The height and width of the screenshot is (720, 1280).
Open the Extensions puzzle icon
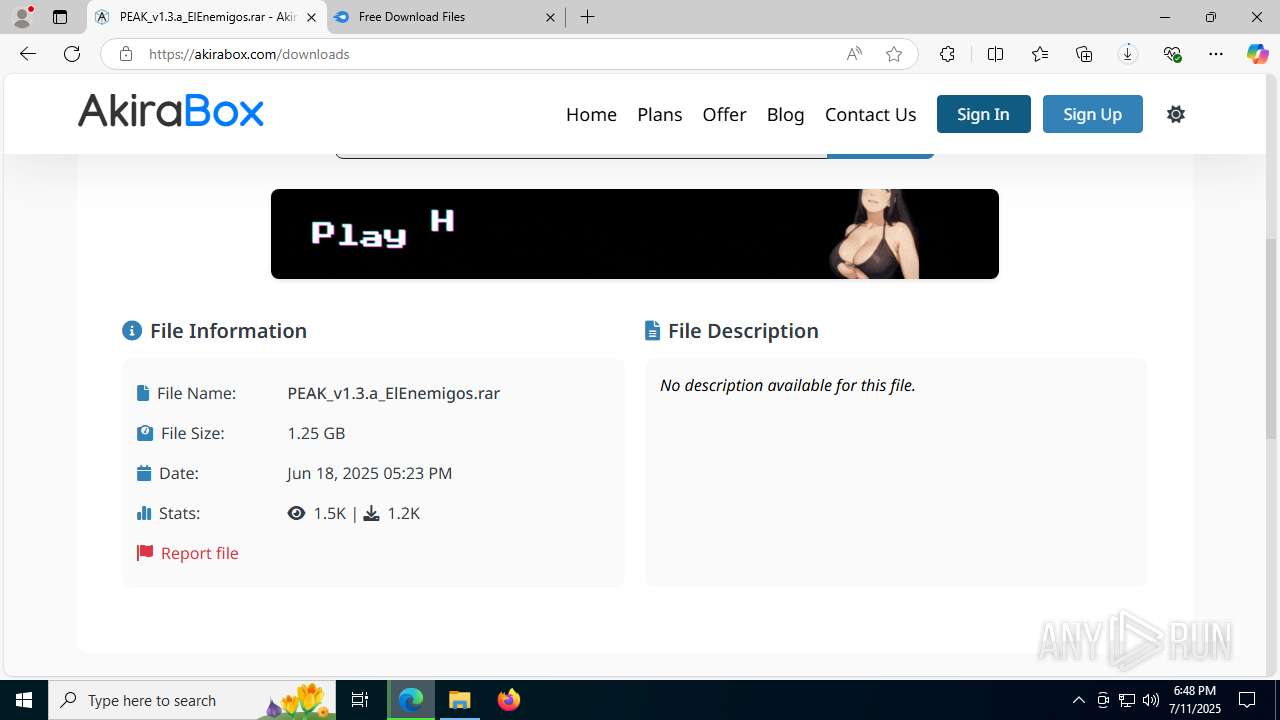coord(947,54)
